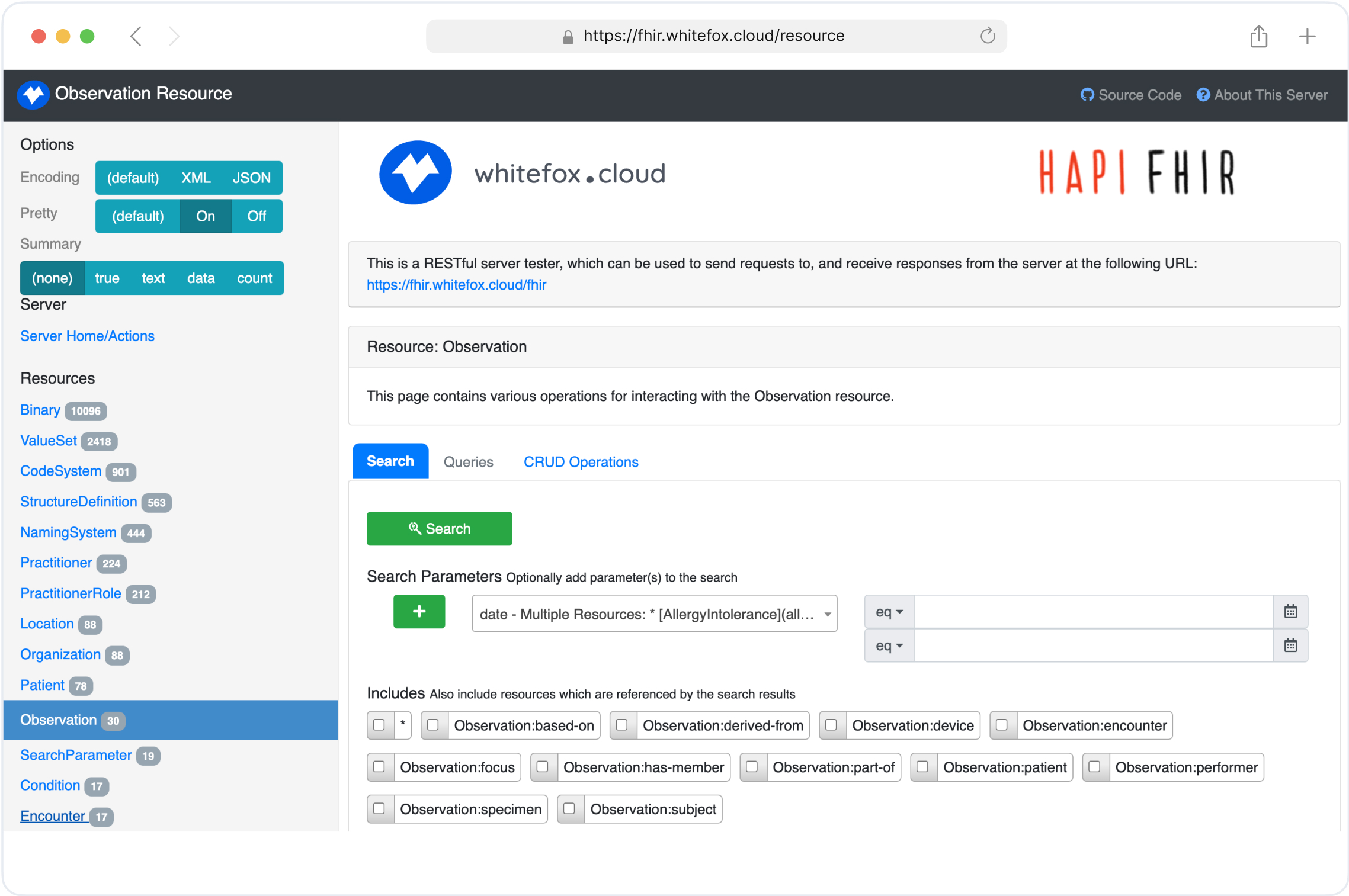Click the large whitefox.cloud logo
1349x896 pixels.
coord(523,172)
